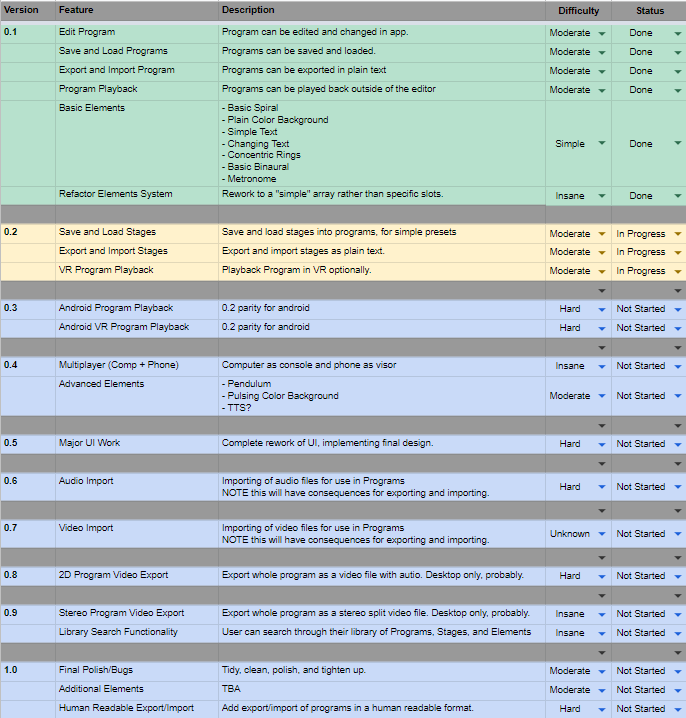Open Not Started status for Android VR Program Playback

click(x=678, y=328)
